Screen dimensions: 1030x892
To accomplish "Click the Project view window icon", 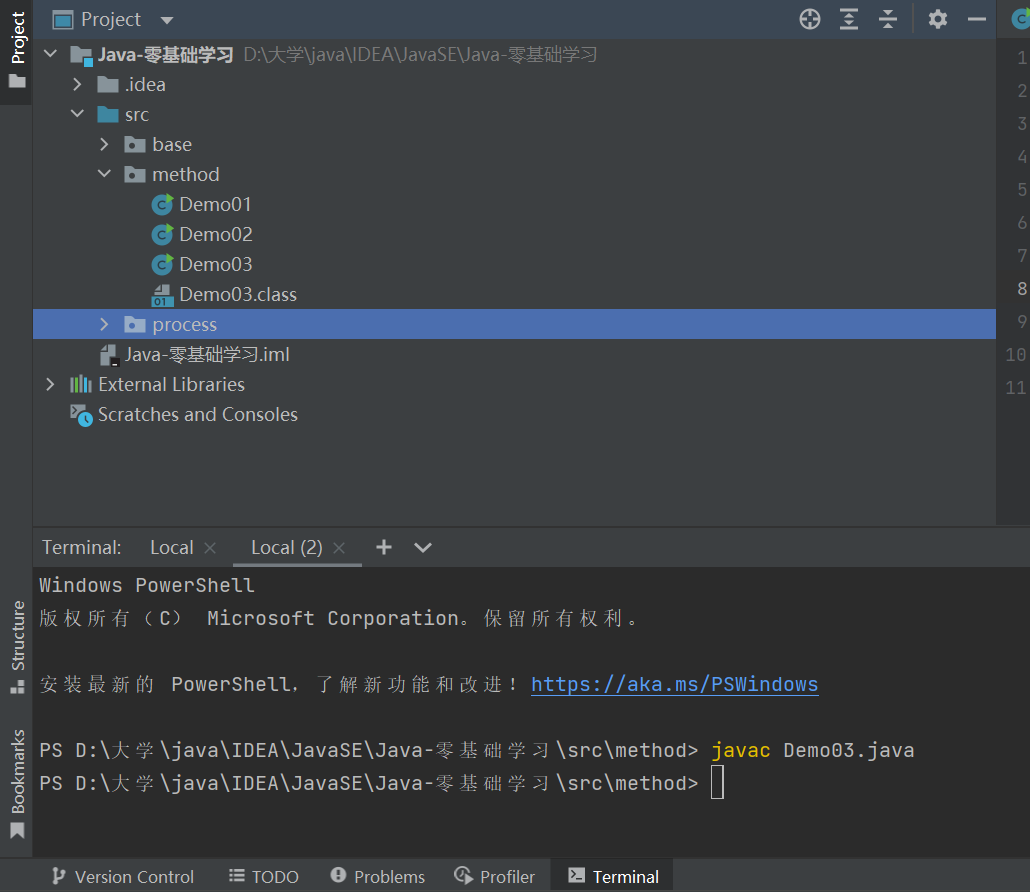I will 62,20.
